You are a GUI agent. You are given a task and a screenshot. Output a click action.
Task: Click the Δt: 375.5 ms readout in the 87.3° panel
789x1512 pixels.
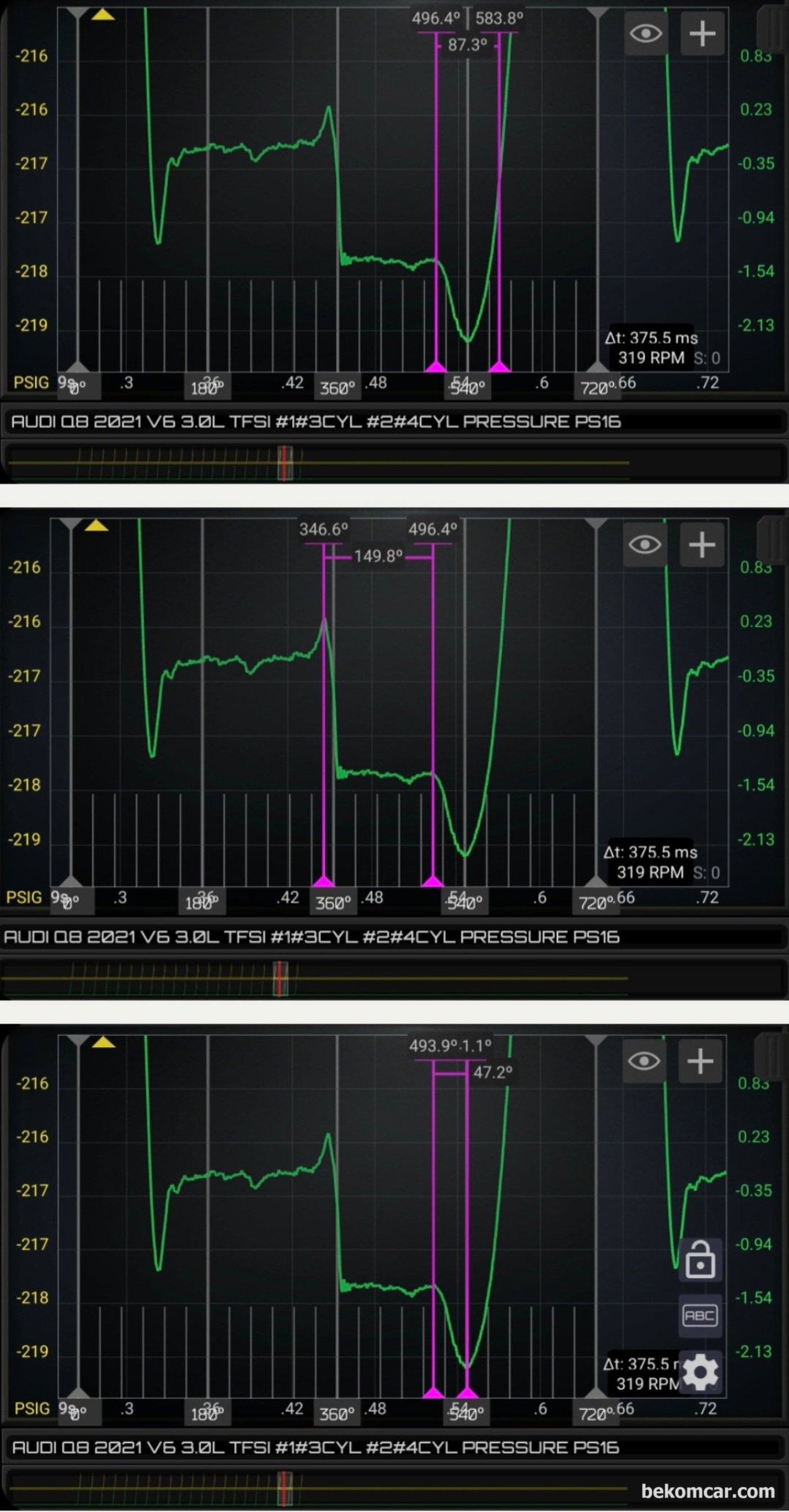click(651, 338)
